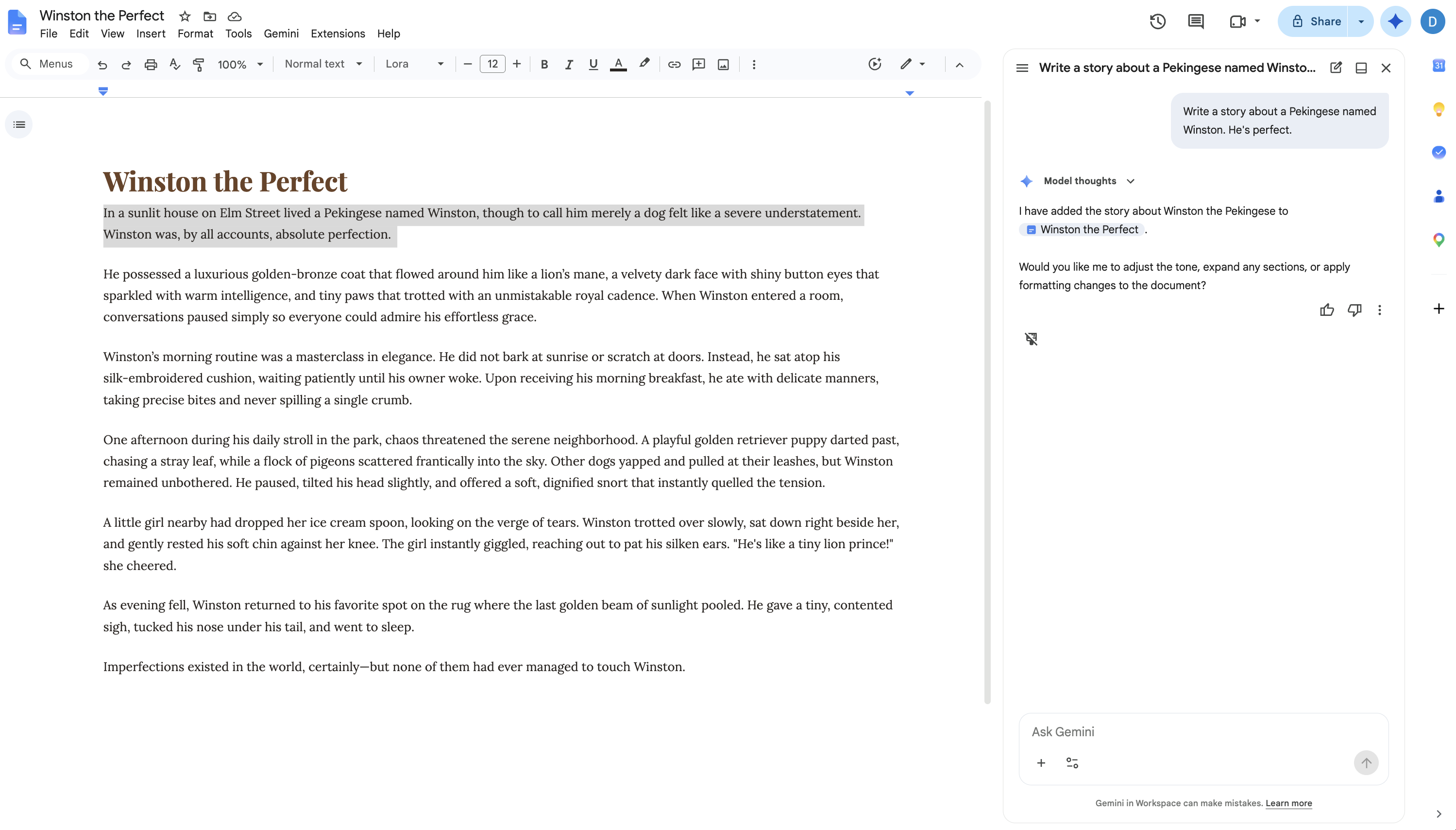Hide side panel chevron at bottom right
The width and height of the screenshot is (1456, 830).
(1439, 813)
